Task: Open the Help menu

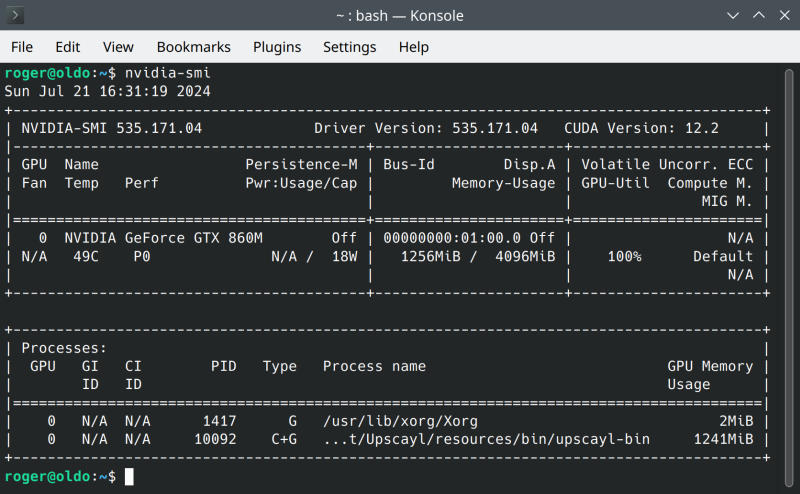Action: pyautogui.click(x=413, y=47)
